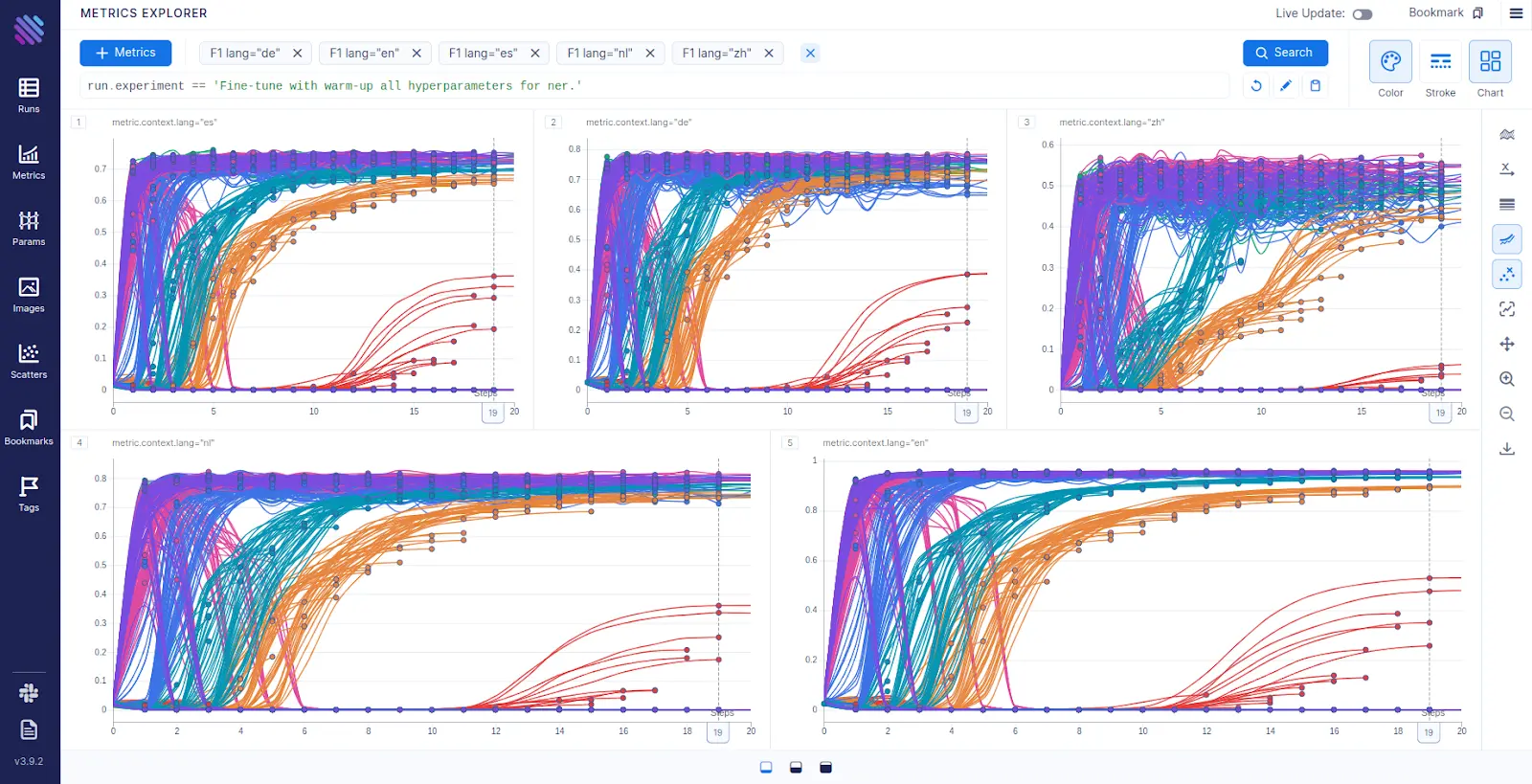Viewport: 1532px width, 784px height.
Task: Select the first hidden-table layout icon
Action: 766,768
